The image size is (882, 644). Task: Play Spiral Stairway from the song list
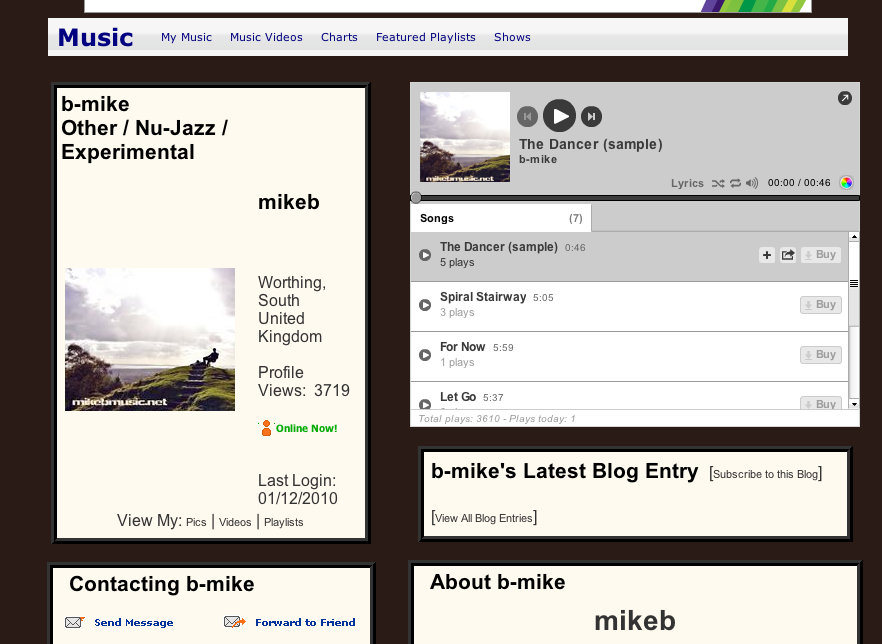point(425,305)
